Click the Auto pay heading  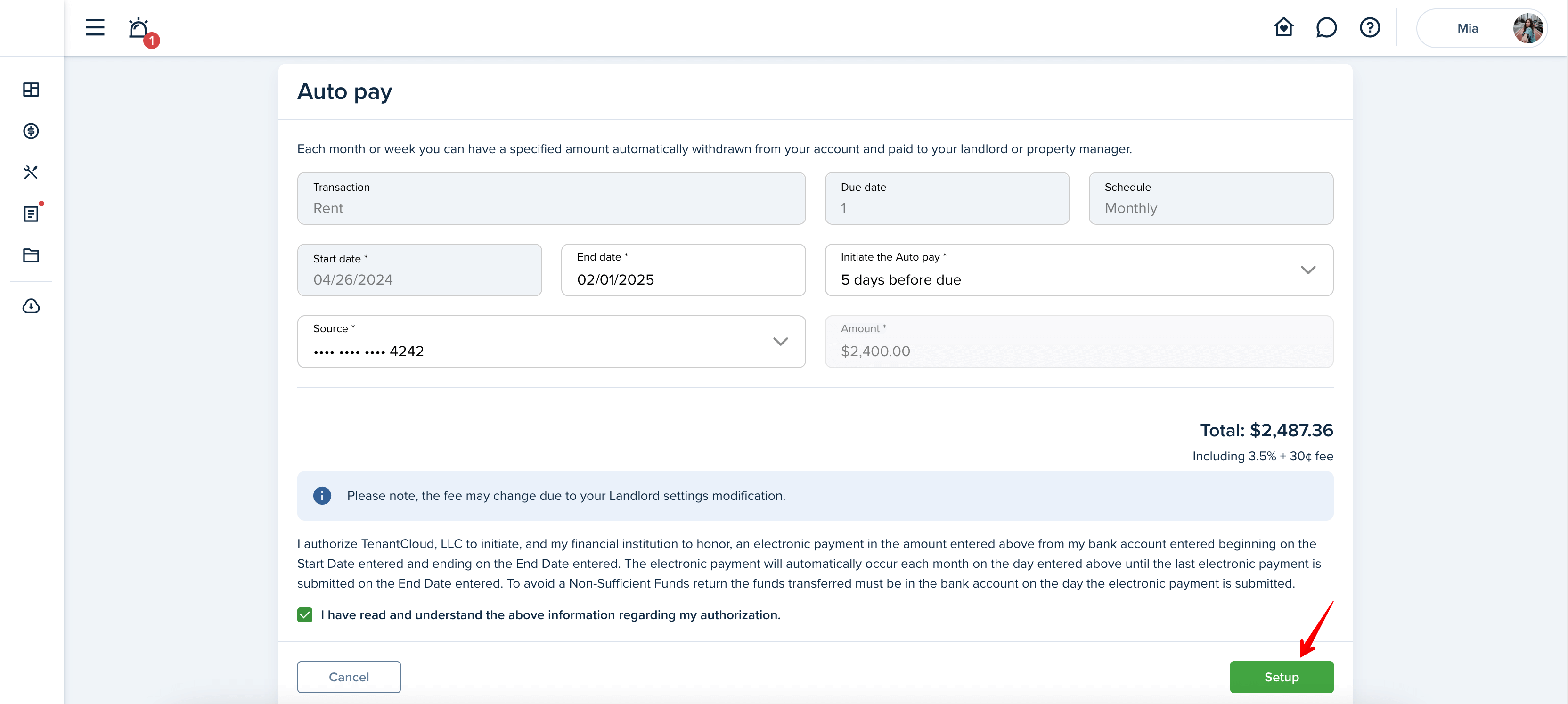pos(344,92)
